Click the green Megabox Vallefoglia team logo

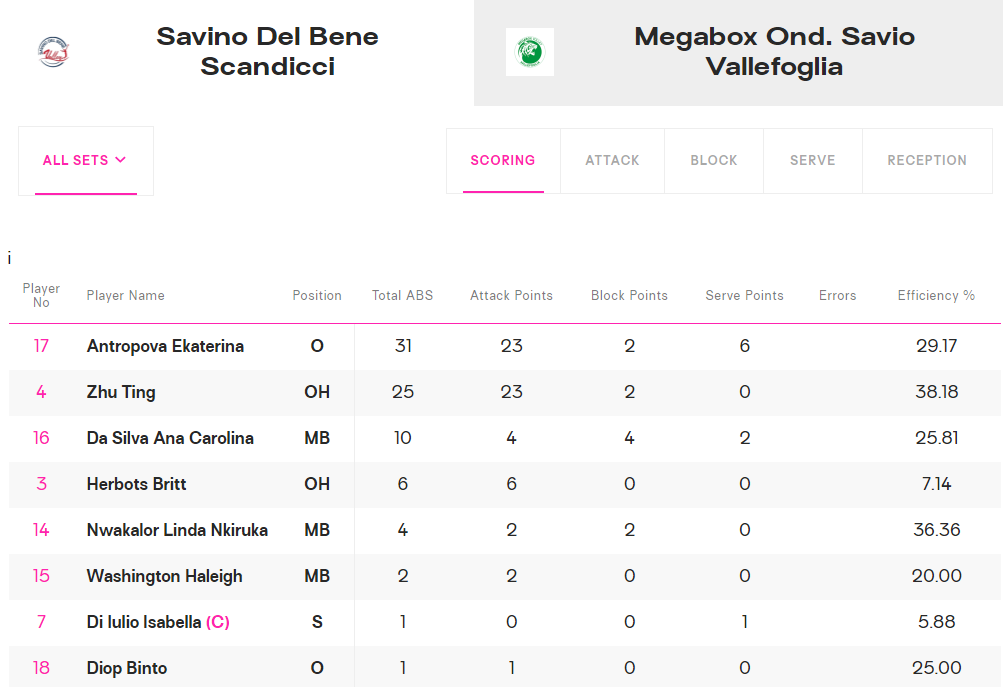tap(530, 52)
